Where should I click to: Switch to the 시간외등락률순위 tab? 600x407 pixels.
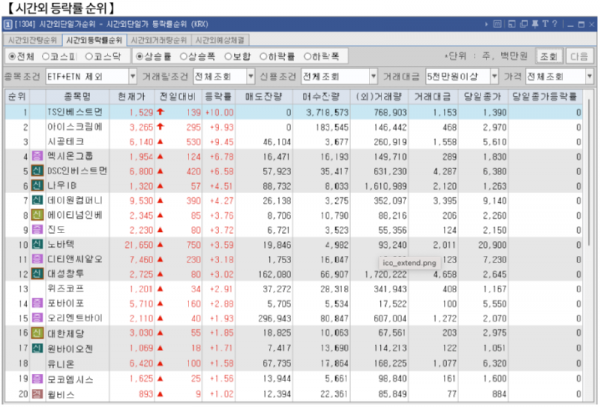[x=94, y=40]
